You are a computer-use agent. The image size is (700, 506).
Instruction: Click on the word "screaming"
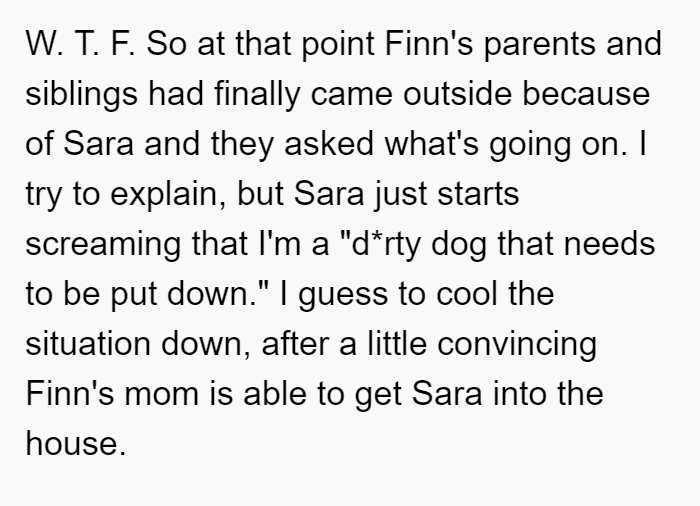click(103, 245)
